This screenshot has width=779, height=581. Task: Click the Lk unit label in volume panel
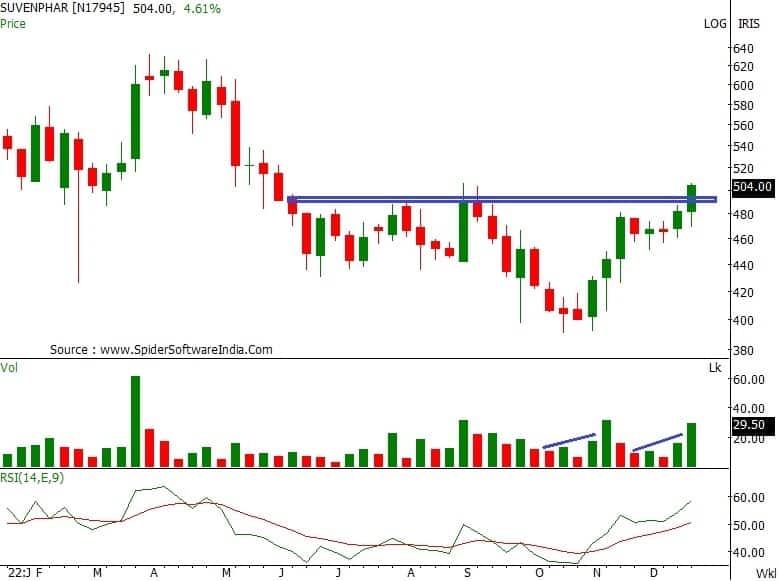715,368
